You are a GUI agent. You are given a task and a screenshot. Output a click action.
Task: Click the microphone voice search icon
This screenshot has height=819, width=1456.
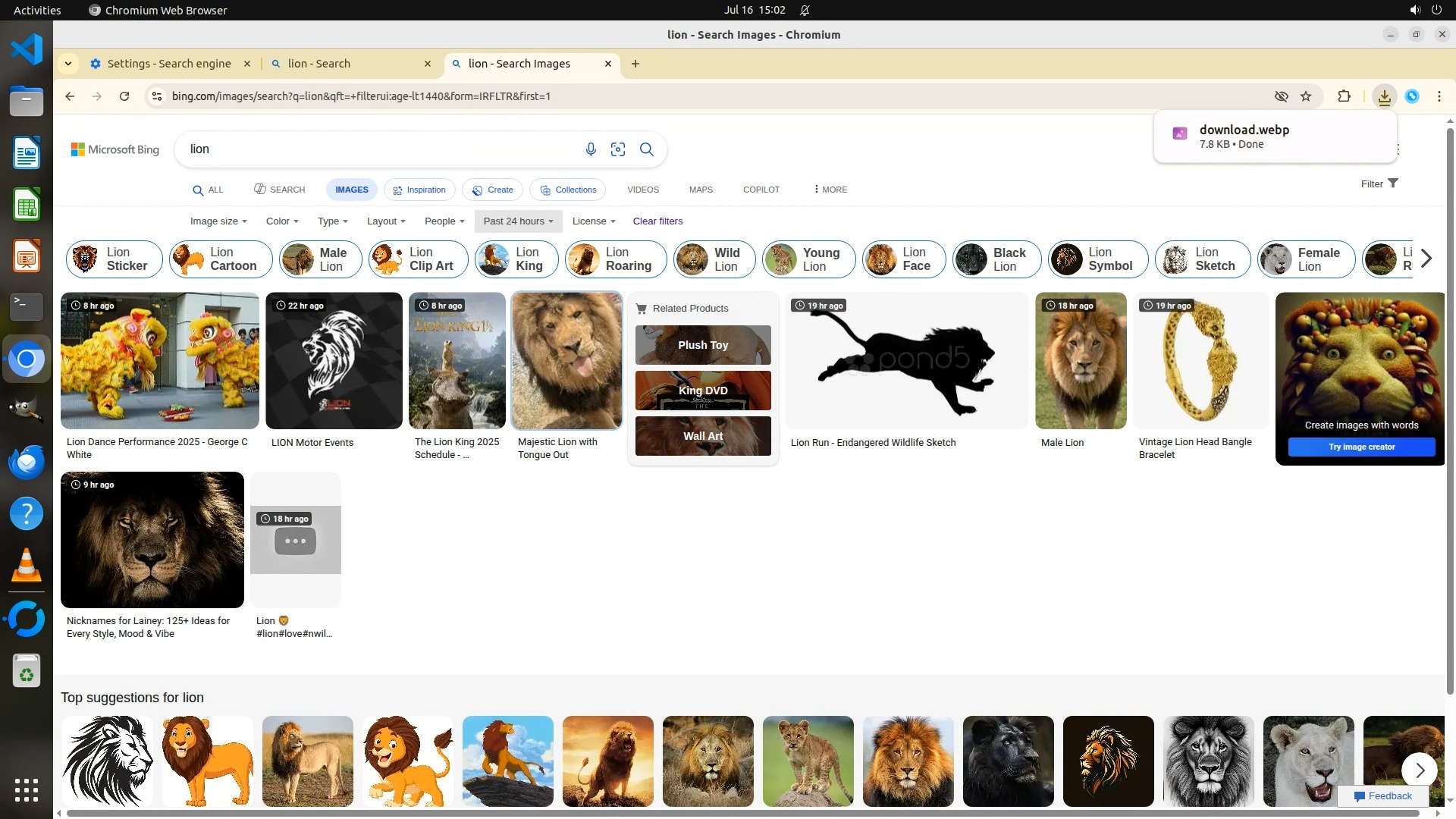pos(591,149)
